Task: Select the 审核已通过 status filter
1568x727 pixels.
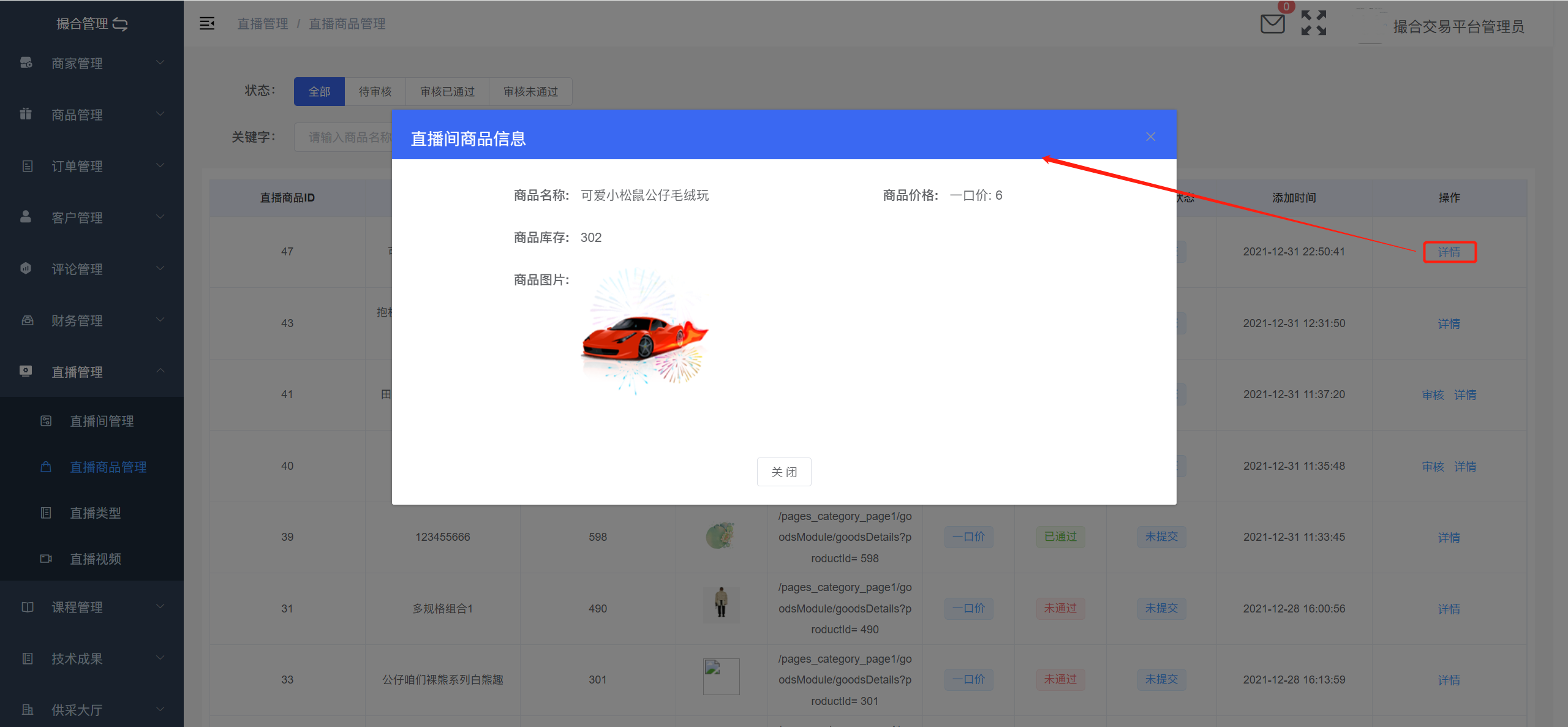Action: tap(447, 91)
